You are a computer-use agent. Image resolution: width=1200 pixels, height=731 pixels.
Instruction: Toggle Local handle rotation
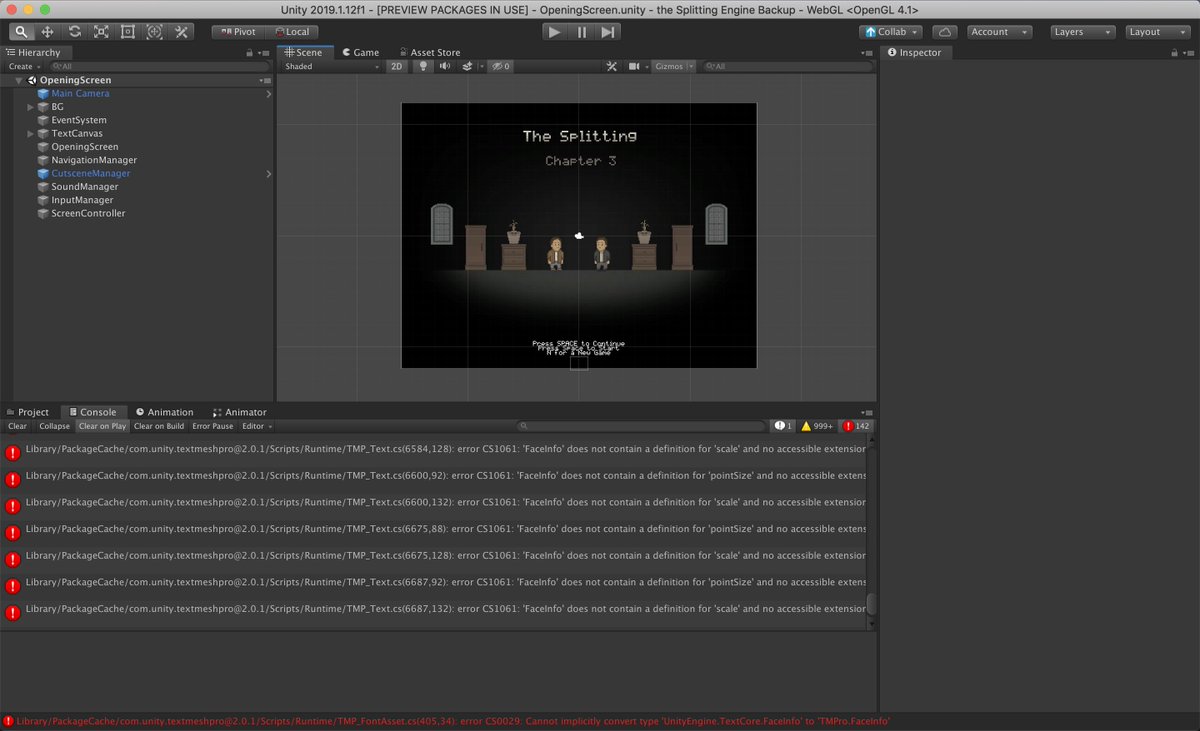(292, 32)
